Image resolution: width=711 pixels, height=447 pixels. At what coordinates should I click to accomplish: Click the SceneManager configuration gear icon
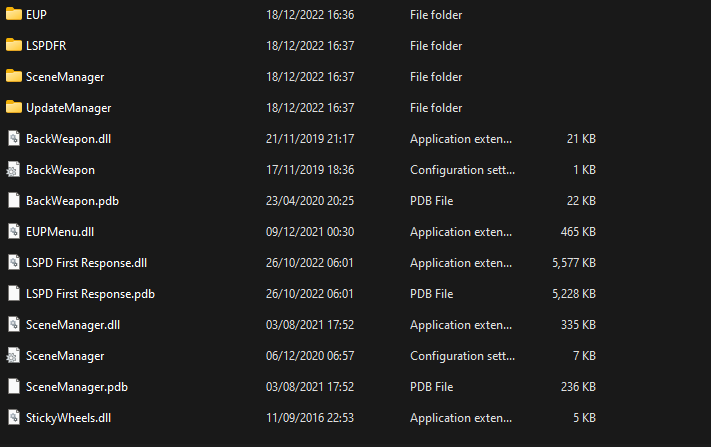pyautogui.click(x=13, y=355)
